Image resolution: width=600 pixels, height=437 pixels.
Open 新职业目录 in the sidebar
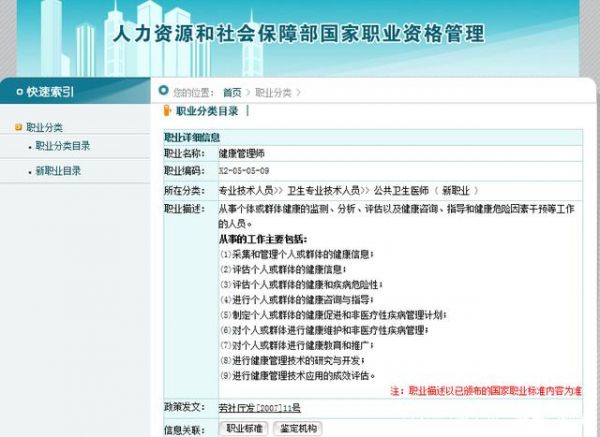point(58,171)
